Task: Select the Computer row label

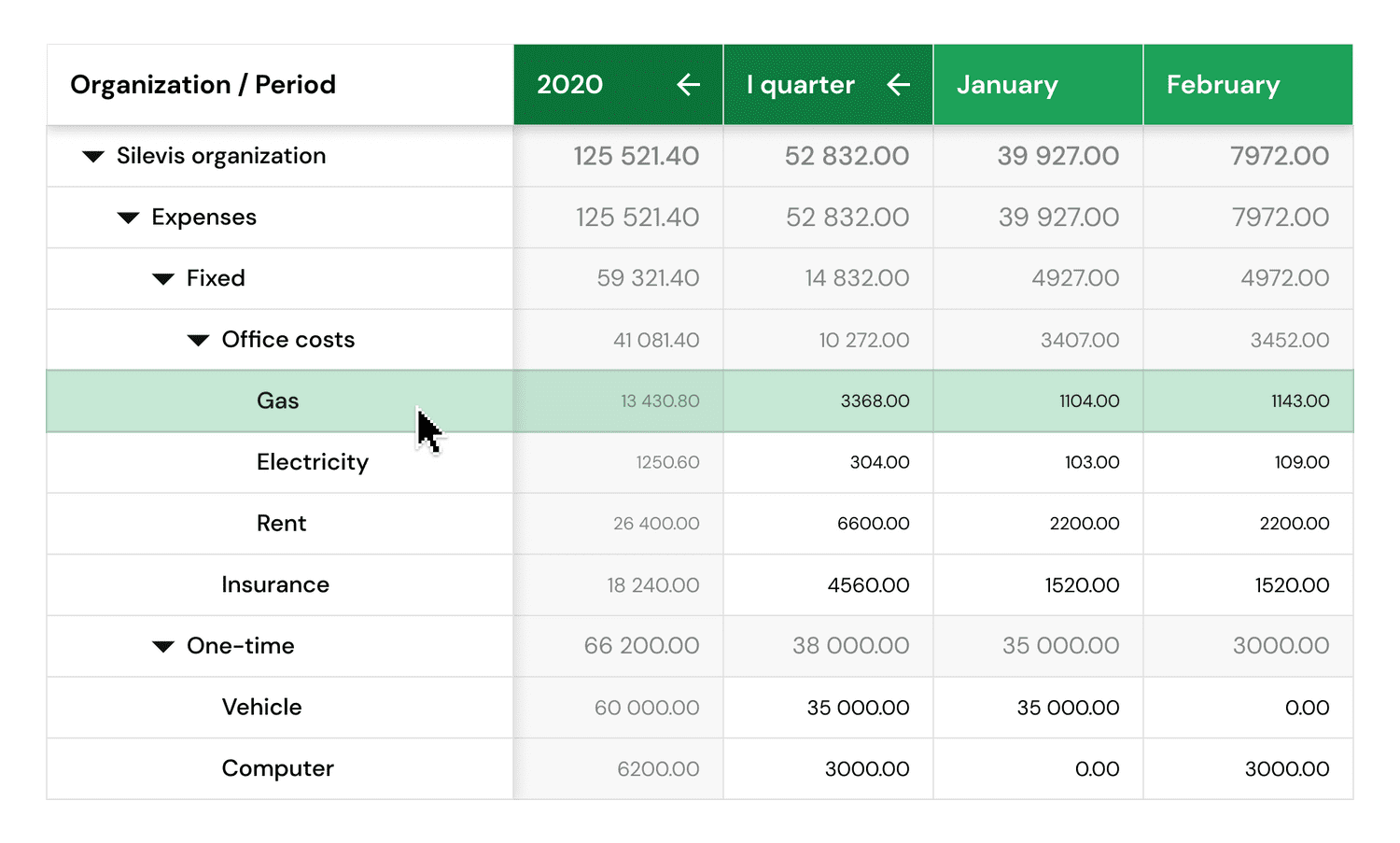Action: (277, 769)
